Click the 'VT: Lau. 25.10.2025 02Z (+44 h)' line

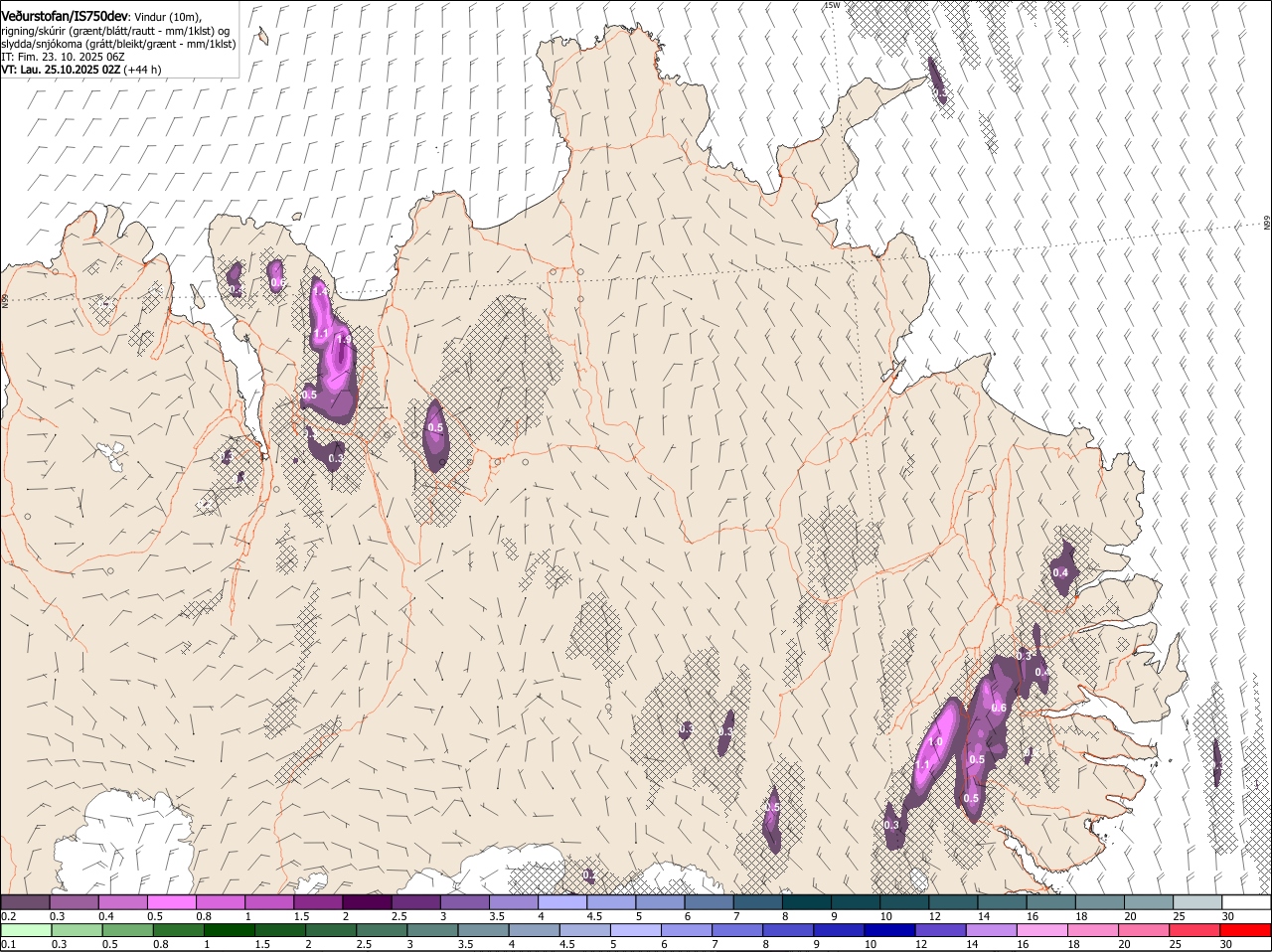pos(80,70)
